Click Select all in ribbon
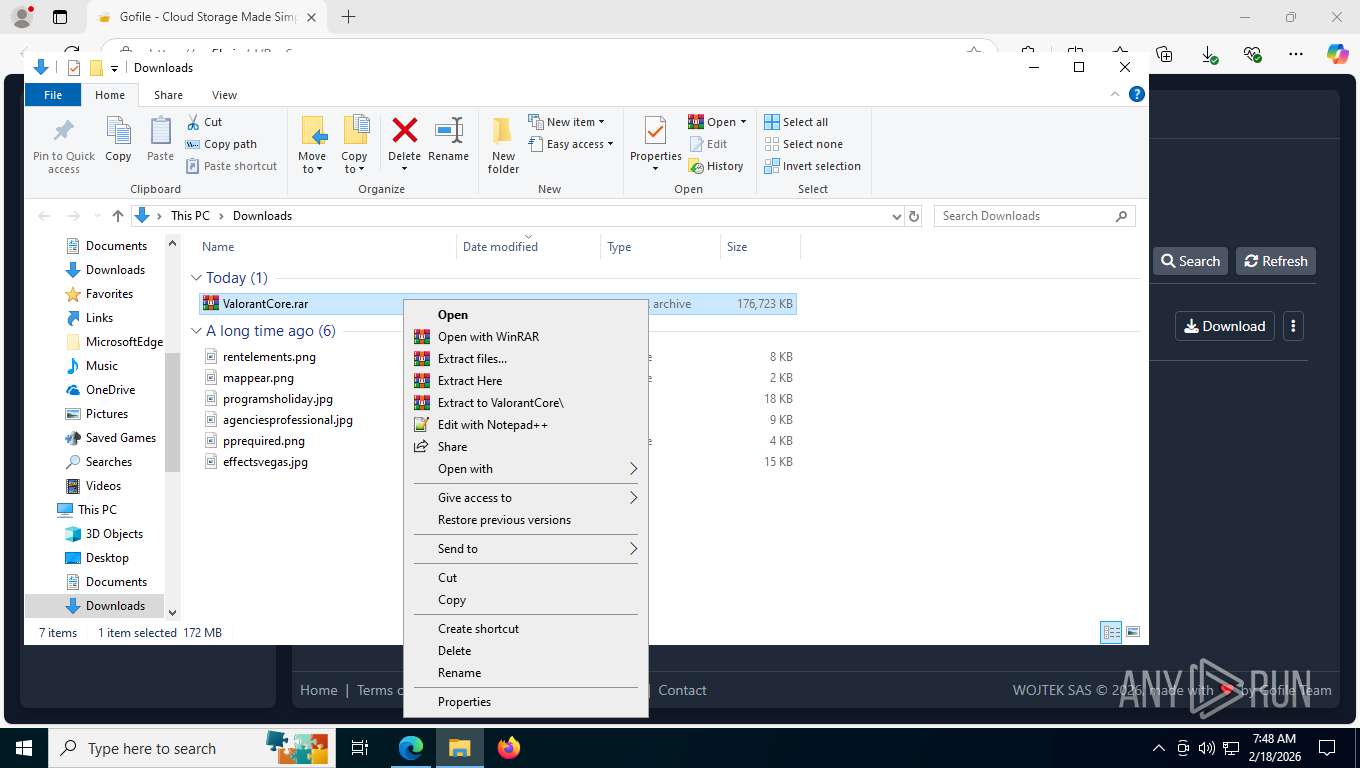The width and height of the screenshot is (1360, 768). [796, 122]
